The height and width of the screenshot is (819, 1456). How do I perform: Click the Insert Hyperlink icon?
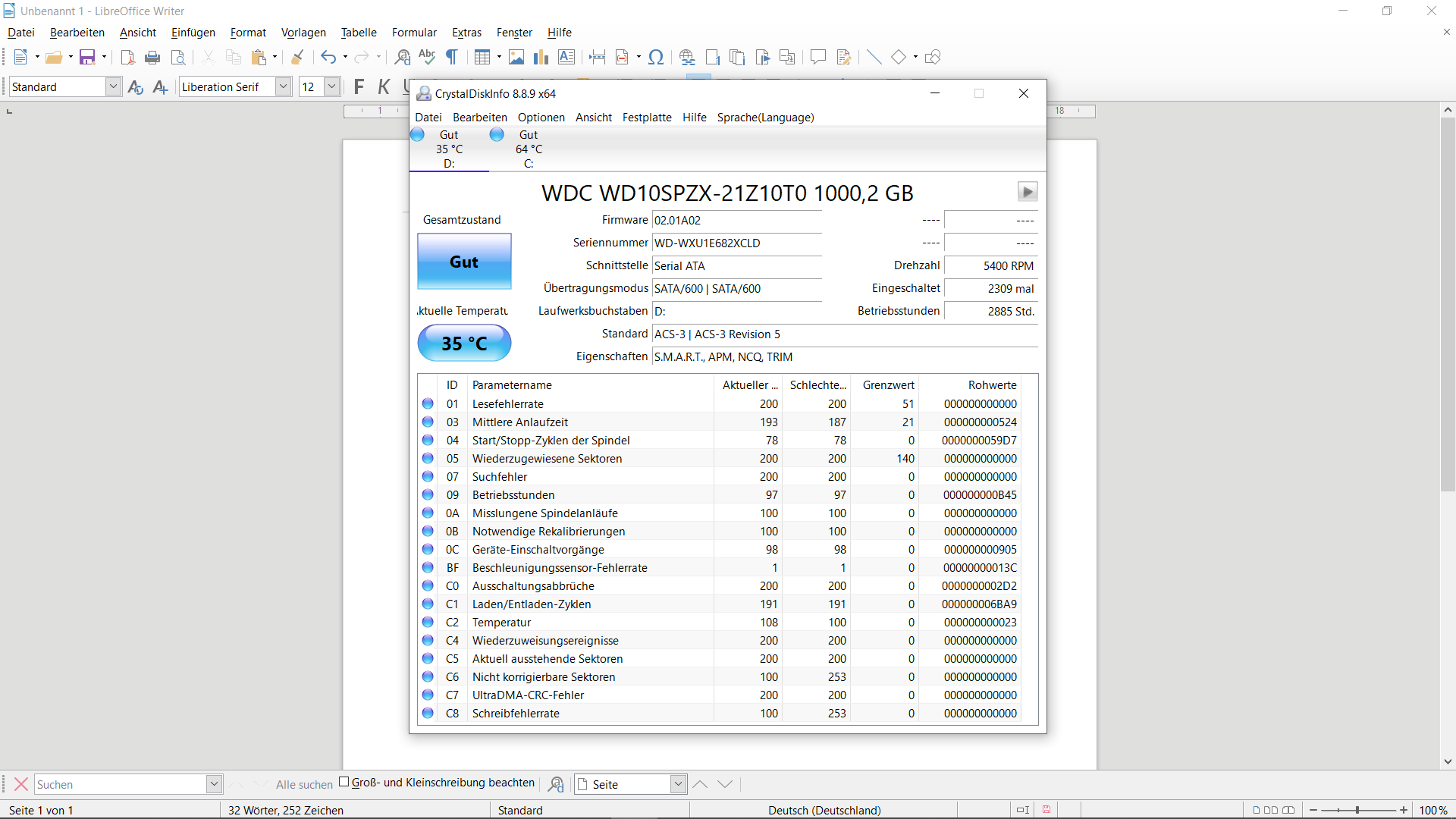coord(687,57)
